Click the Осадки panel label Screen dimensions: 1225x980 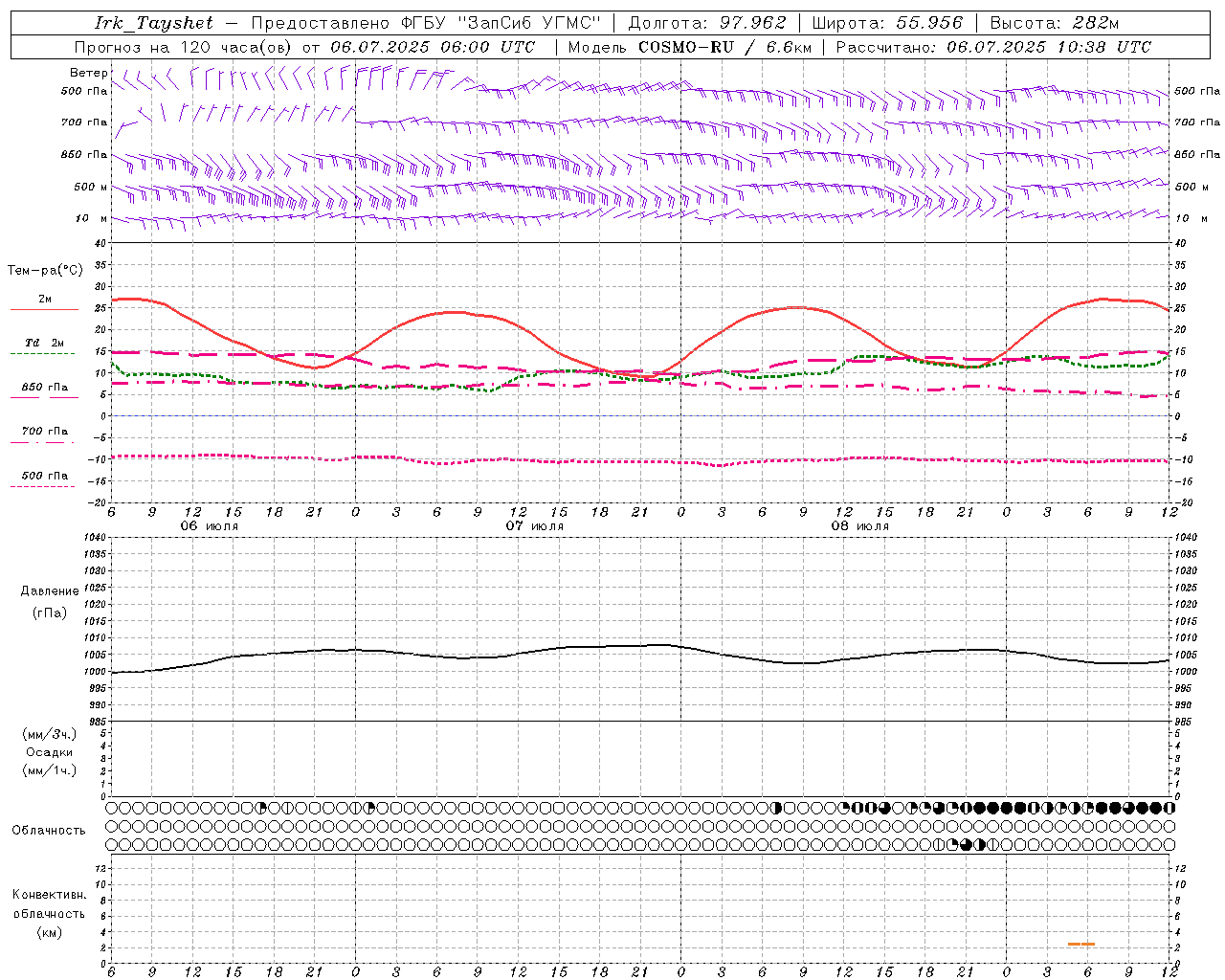[x=50, y=752]
